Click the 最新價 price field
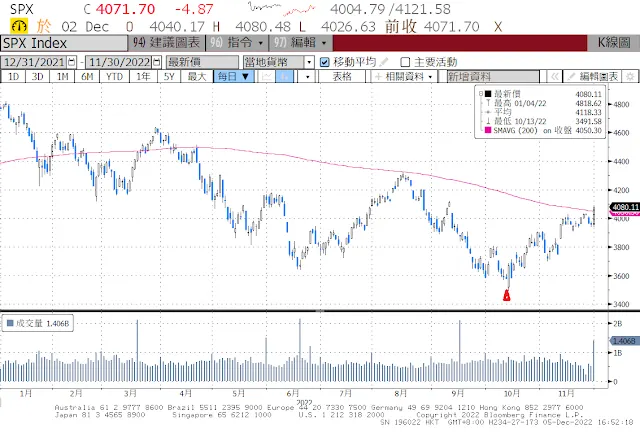 pos(202,62)
